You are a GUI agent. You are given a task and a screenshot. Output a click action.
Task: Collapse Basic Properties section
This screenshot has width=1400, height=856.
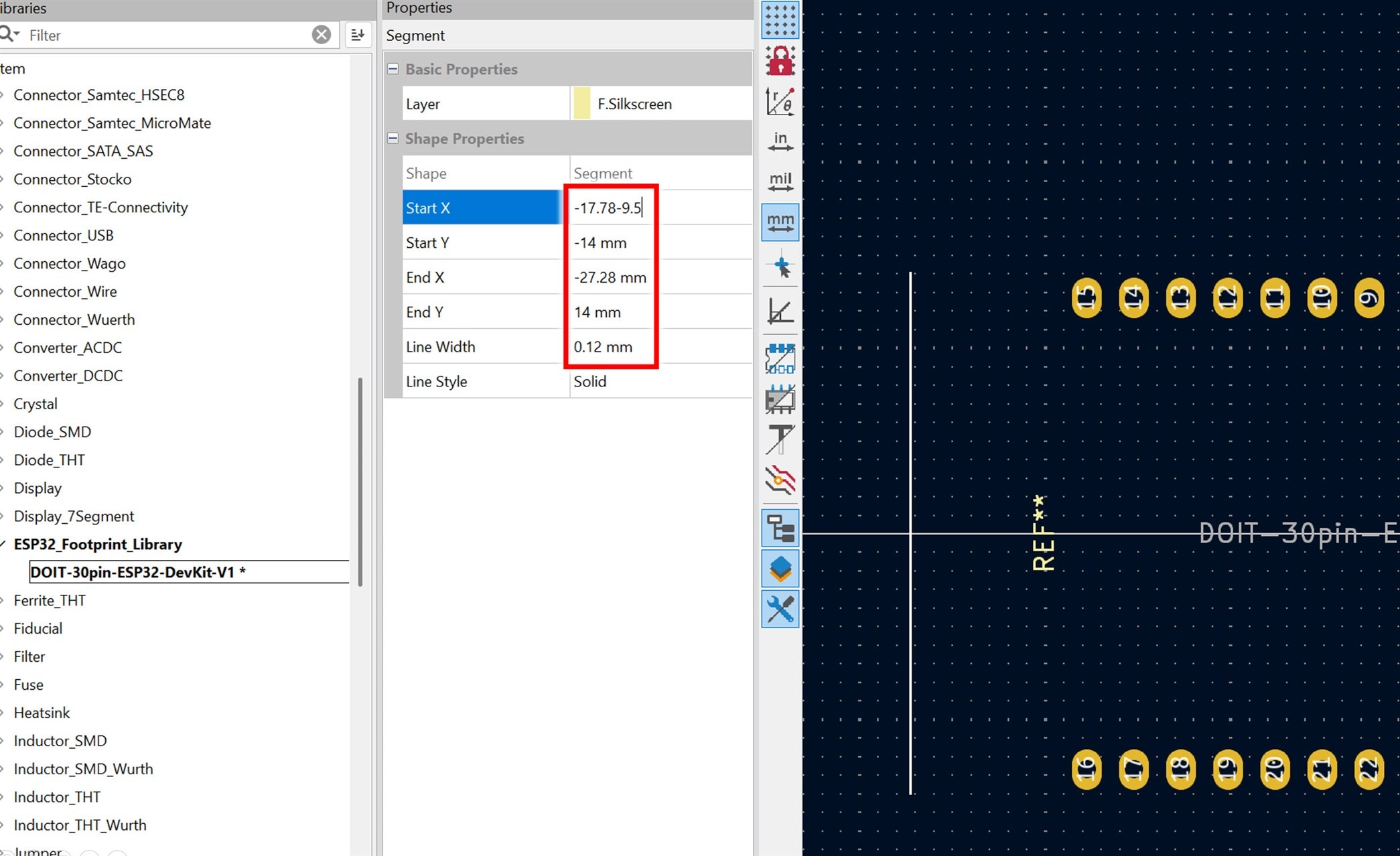pyautogui.click(x=393, y=69)
